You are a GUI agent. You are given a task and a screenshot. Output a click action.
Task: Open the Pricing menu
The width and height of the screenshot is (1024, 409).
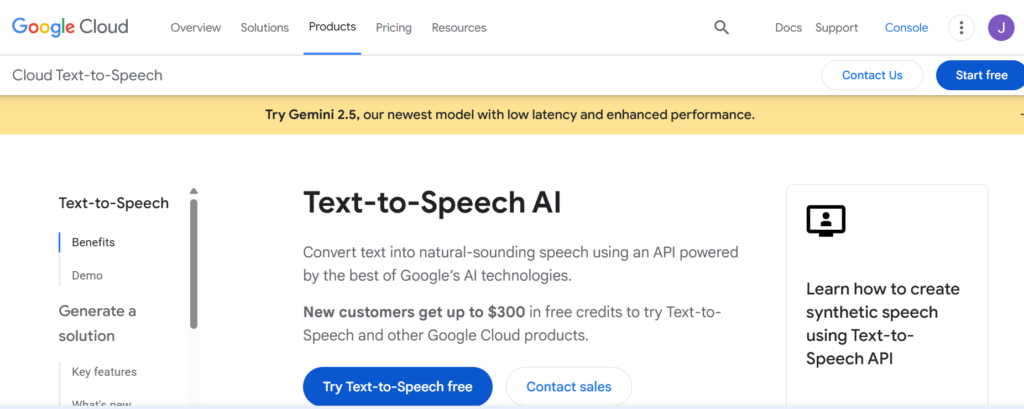[x=394, y=27]
